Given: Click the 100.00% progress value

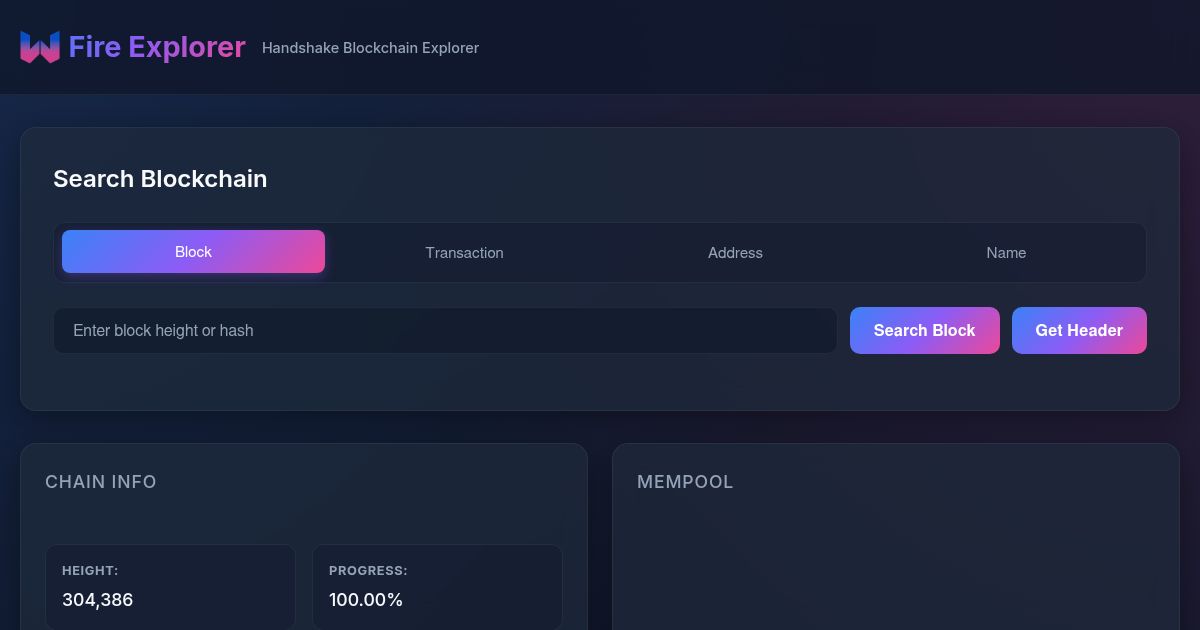Looking at the screenshot, I should click(366, 600).
